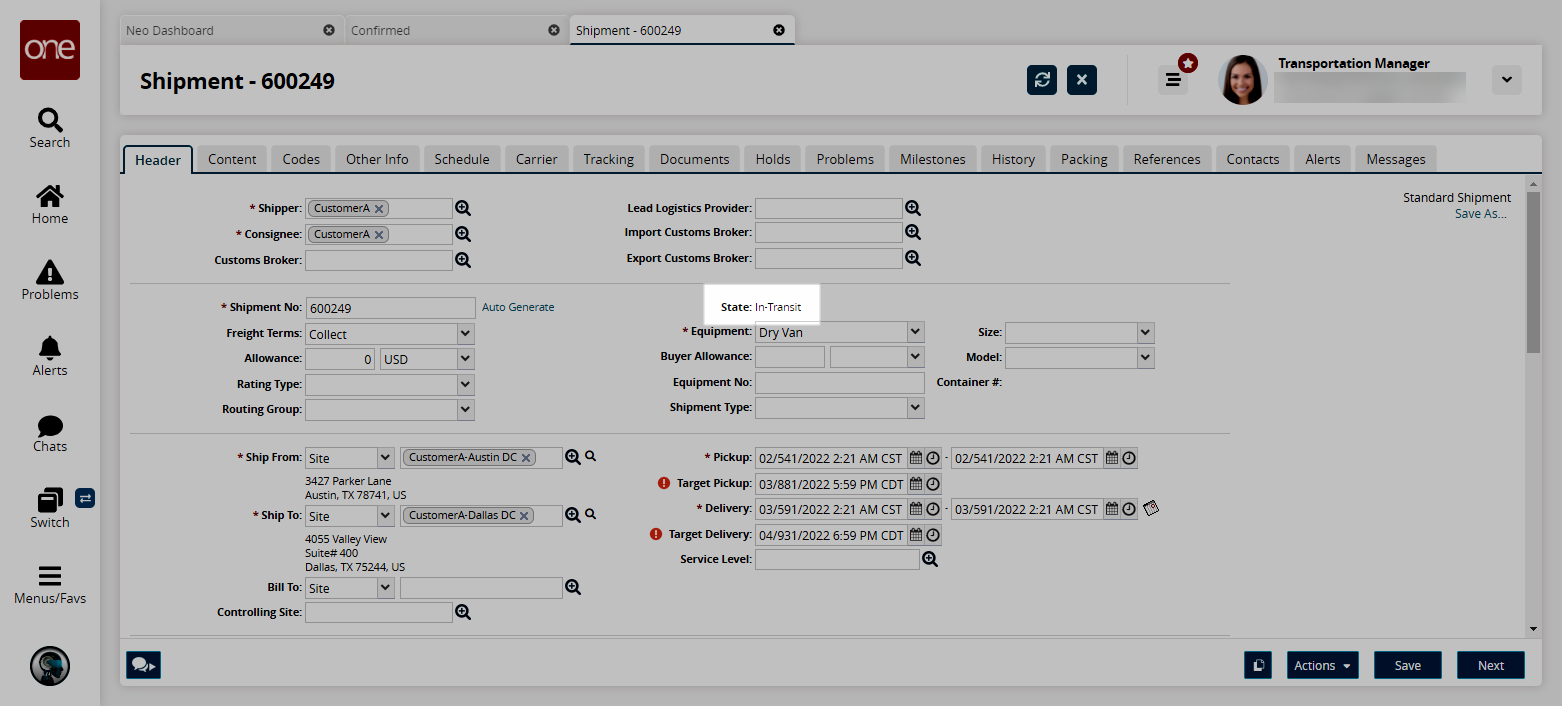Click the Equipment No input field
Viewport: 1562px width, 706px height.
tap(839, 382)
